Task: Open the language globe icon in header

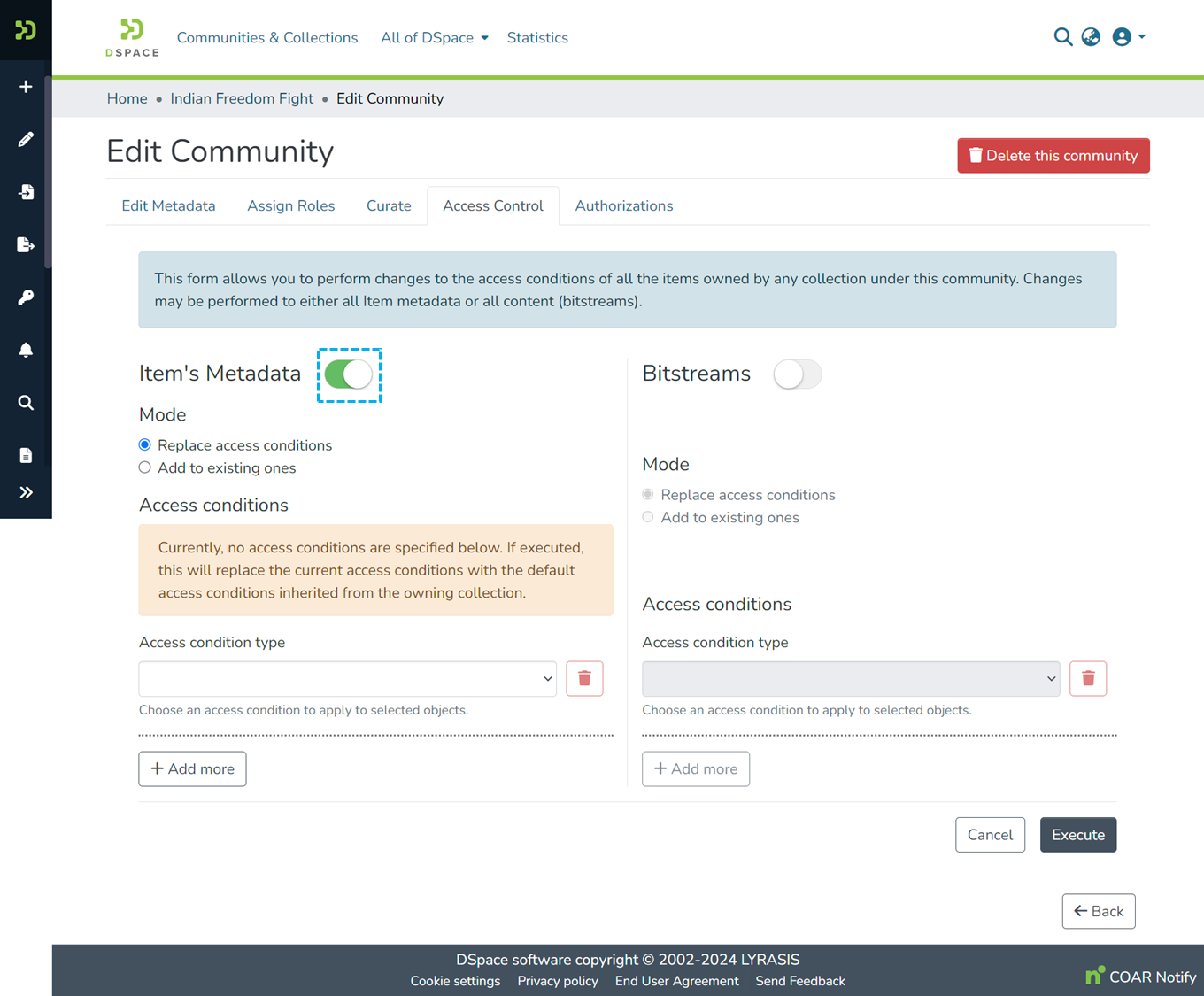Action: (1090, 36)
